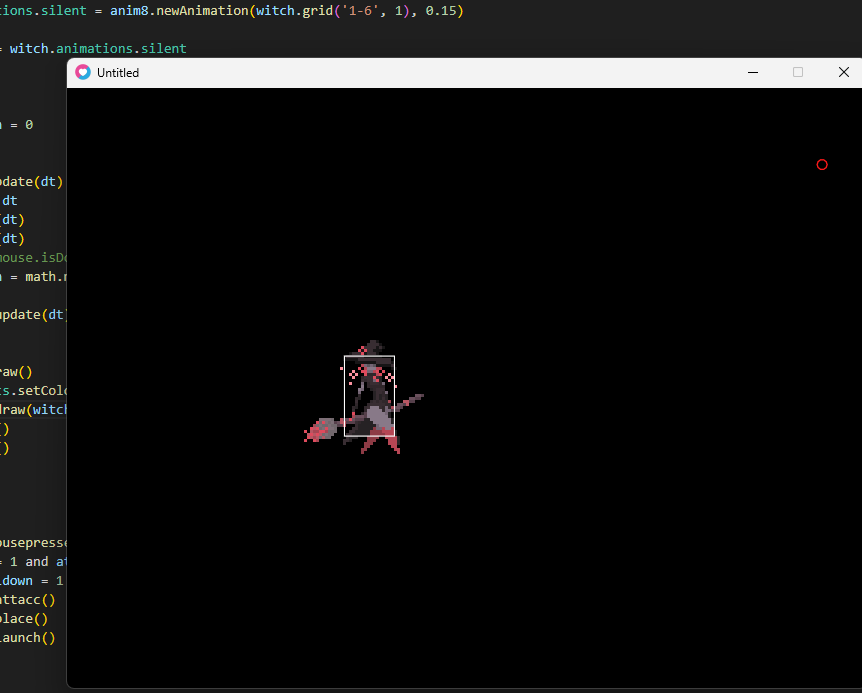Click the witch sprite on the broom

[364, 397]
